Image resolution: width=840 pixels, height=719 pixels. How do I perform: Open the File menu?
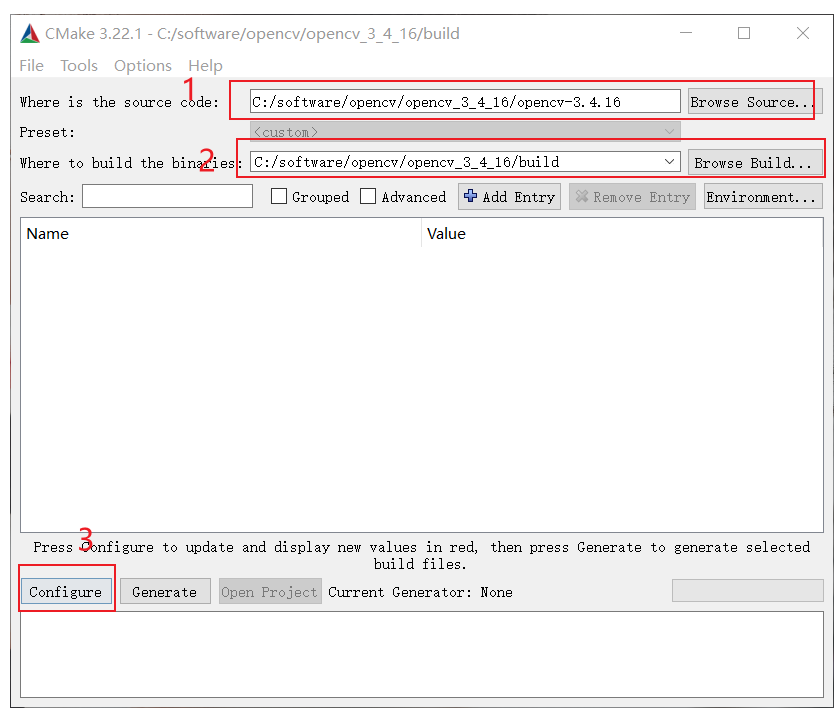click(32, 65)
